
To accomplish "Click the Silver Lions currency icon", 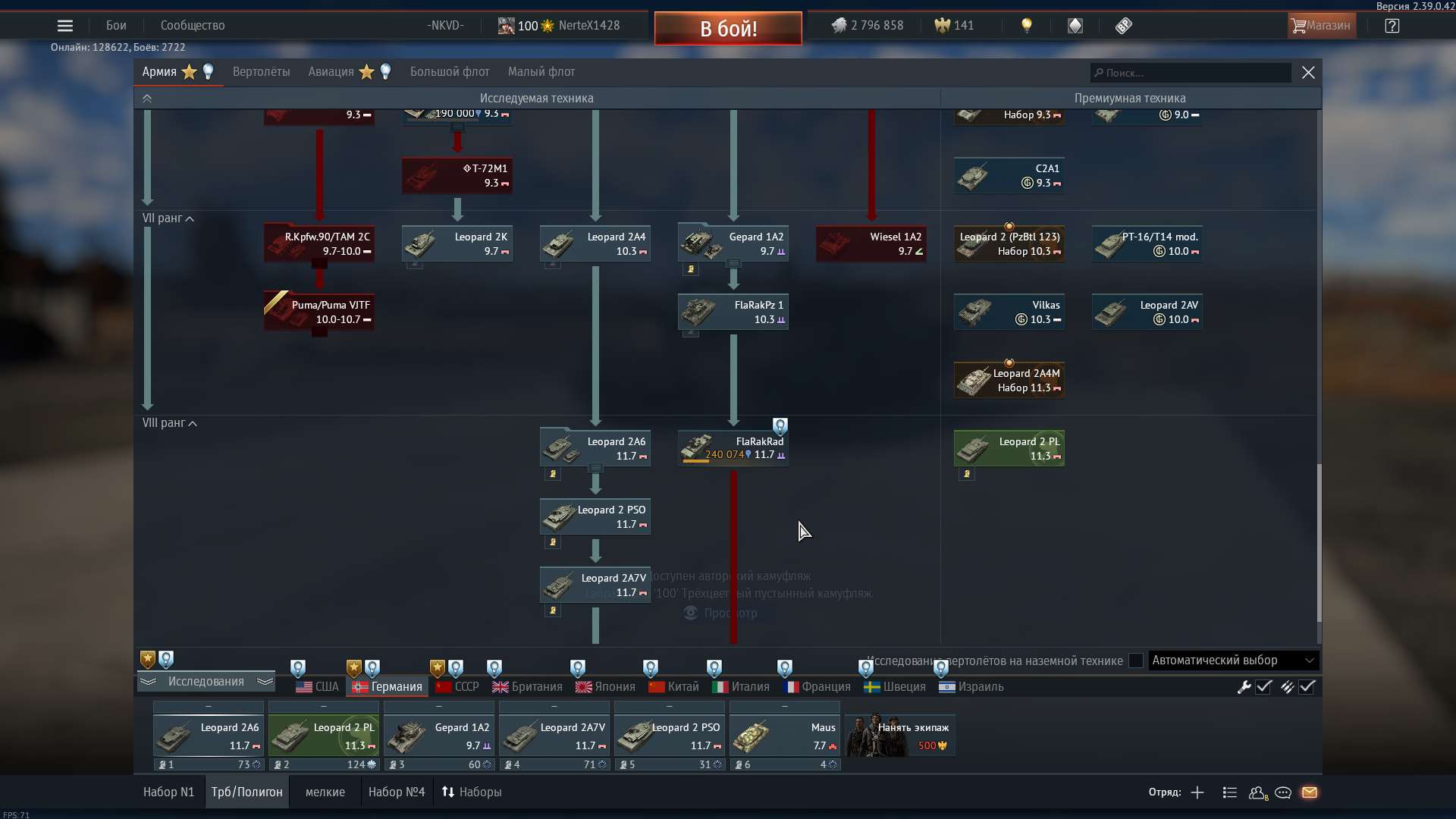I will [839, 26].
